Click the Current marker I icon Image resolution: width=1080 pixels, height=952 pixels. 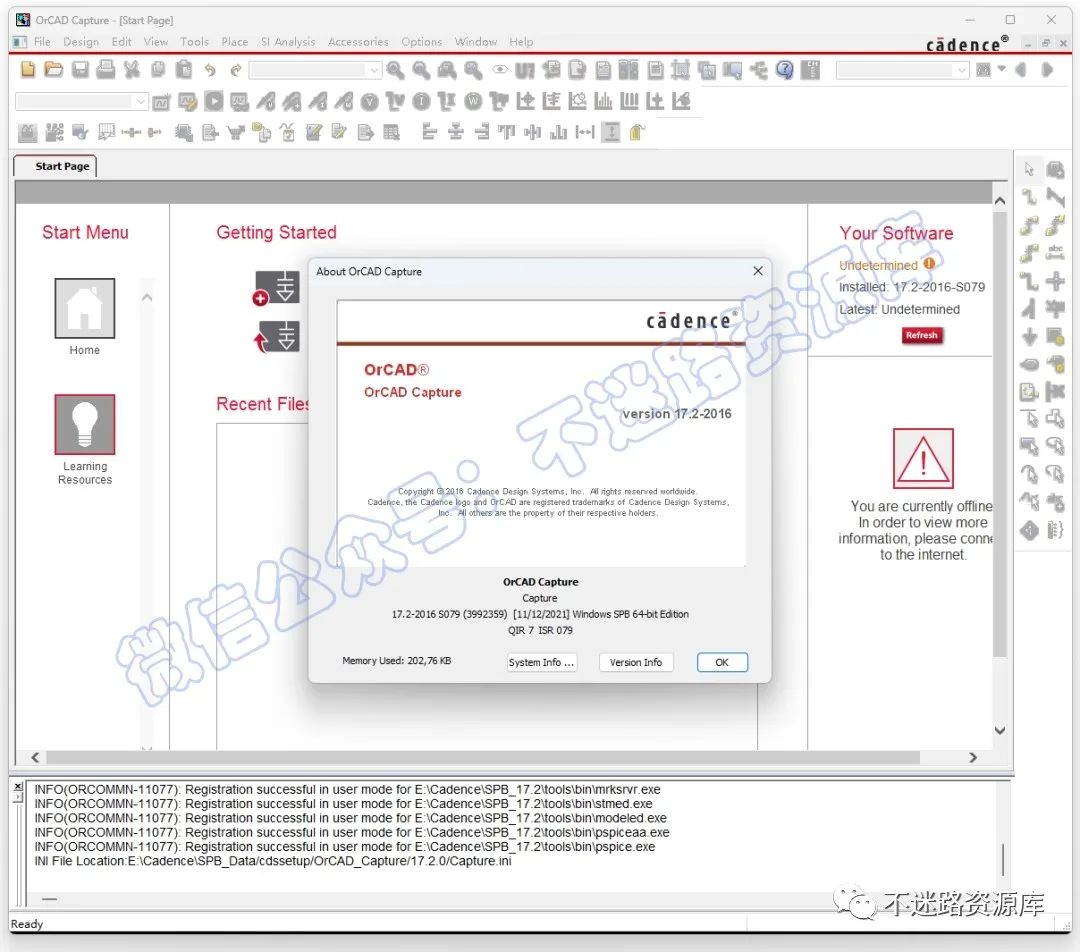point(422,102)
